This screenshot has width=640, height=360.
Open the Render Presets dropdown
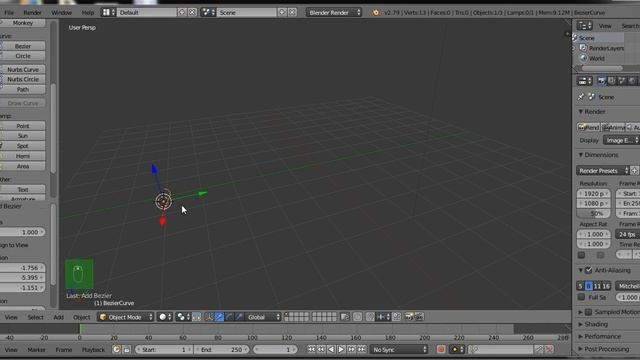(x=603, y=171)
